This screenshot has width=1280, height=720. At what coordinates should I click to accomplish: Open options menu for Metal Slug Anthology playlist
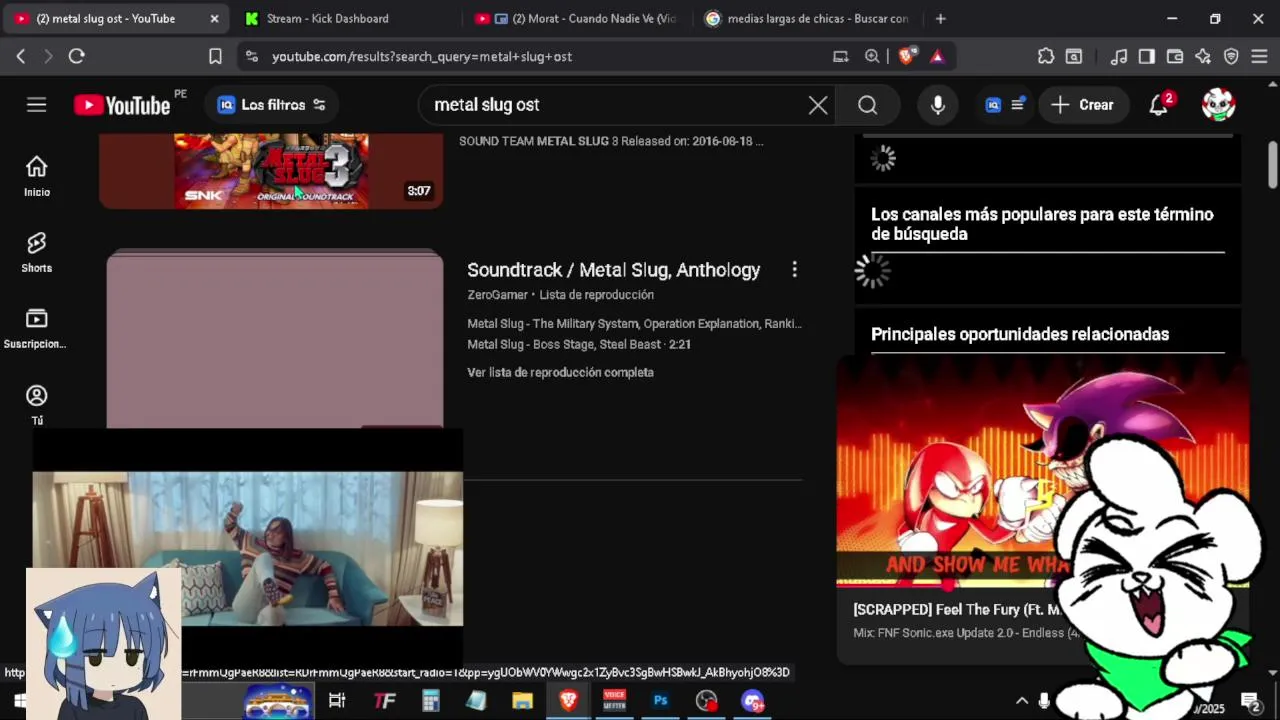click(x=794, y=270)
